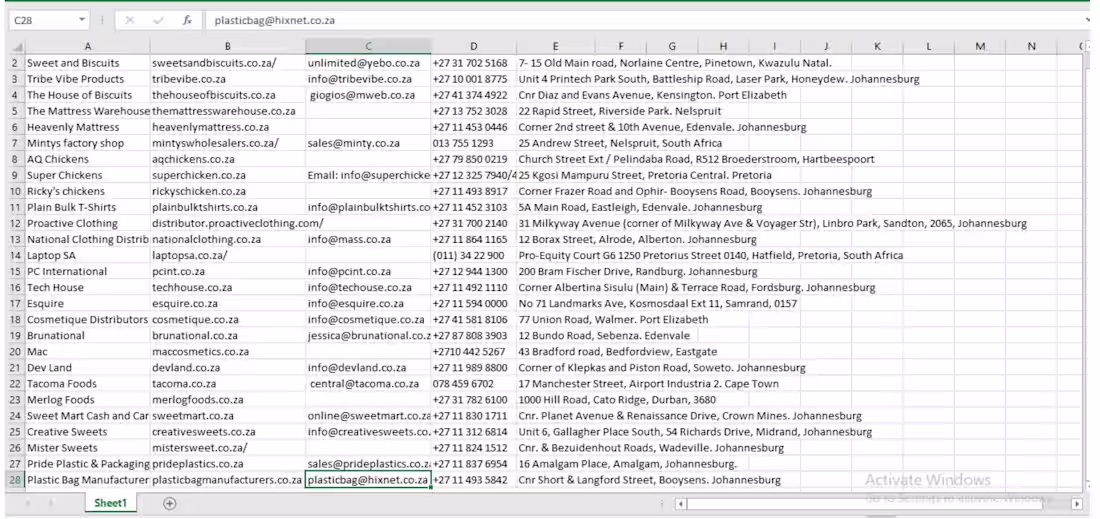Select the cell 'mistersweet.co.za/'
This screenshot has width=1100, height=519.
point(227,447)
